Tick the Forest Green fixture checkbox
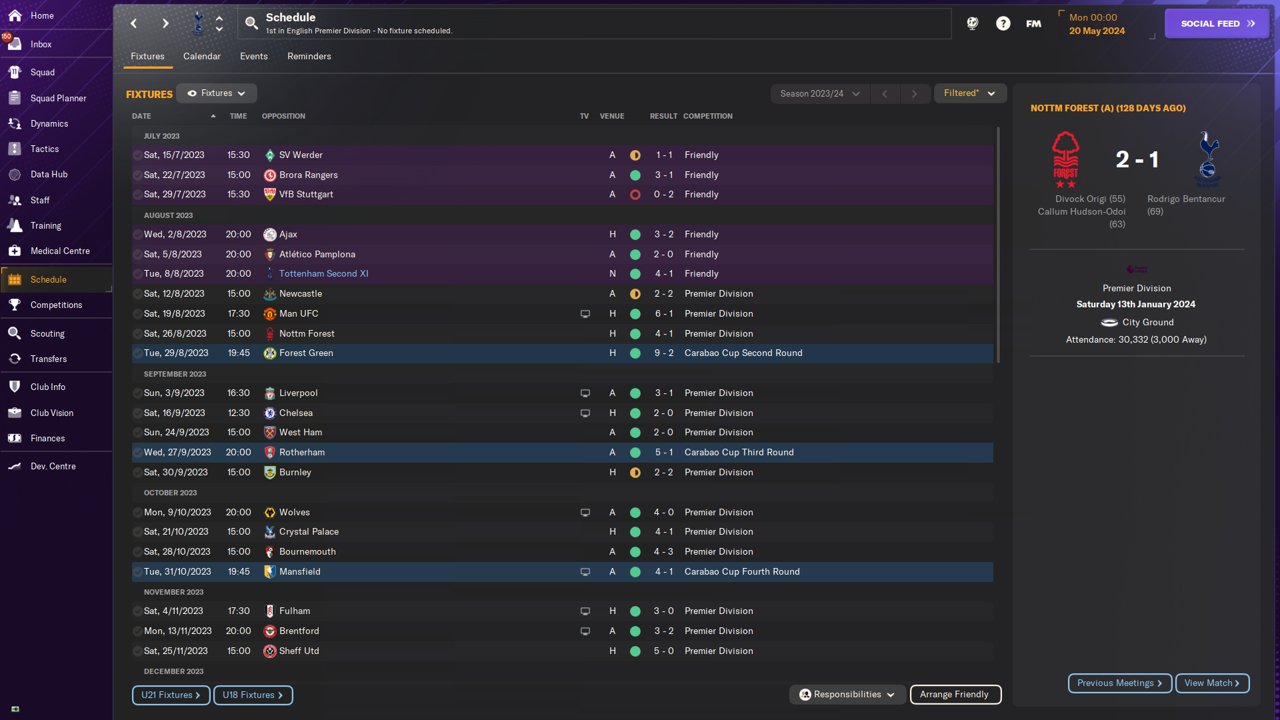The height and width of the screenshot is (720, 1280). coord(138,353)
